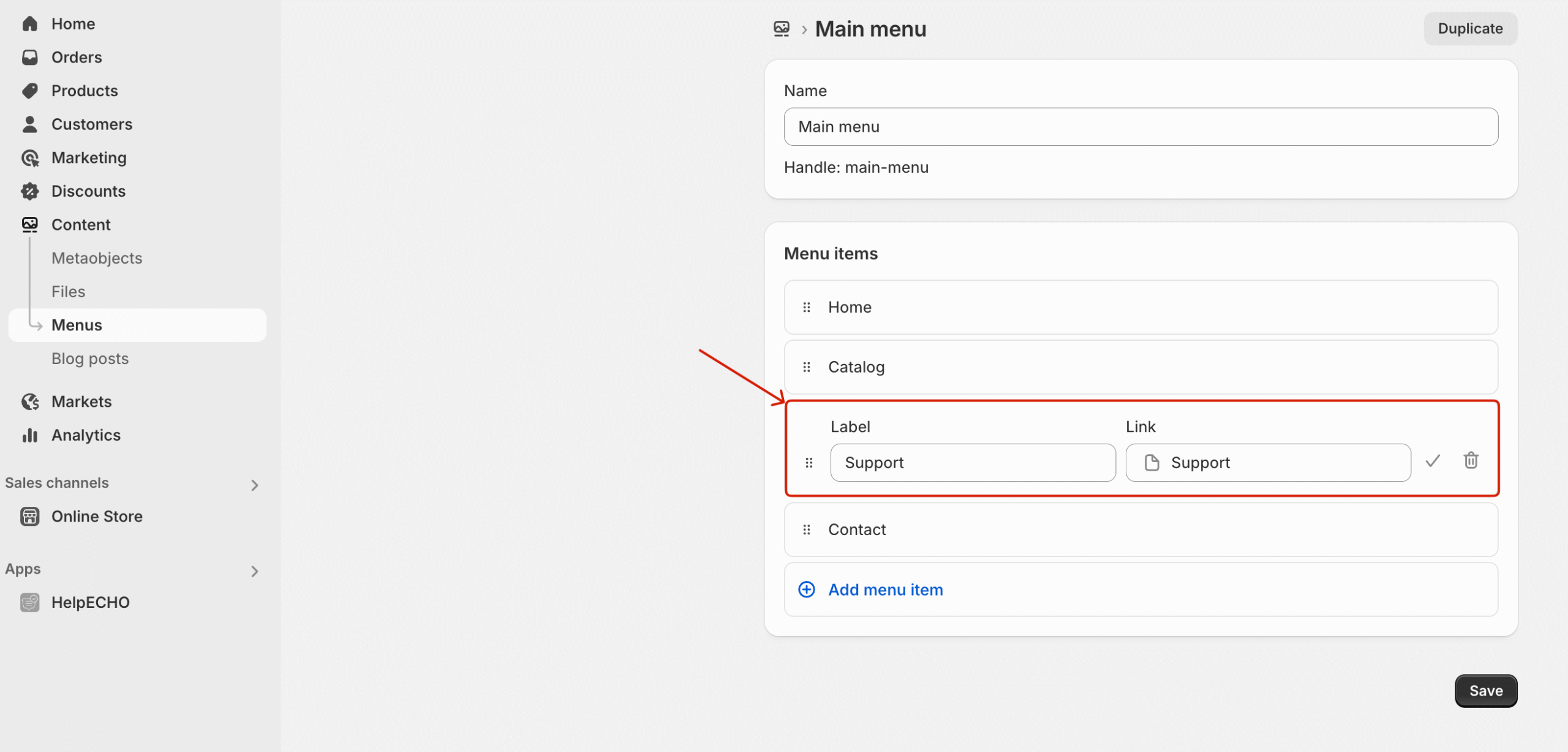The height and width of the screenshot is (752, 1568).
Task: Expand the Sales channels section chevron
Action: coord(255,485)
